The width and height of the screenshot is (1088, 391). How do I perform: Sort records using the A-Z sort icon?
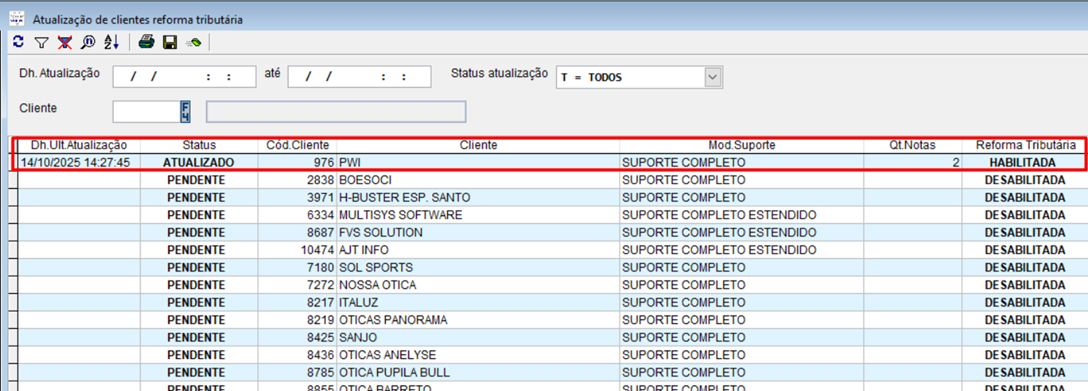(x=111, y=43)
